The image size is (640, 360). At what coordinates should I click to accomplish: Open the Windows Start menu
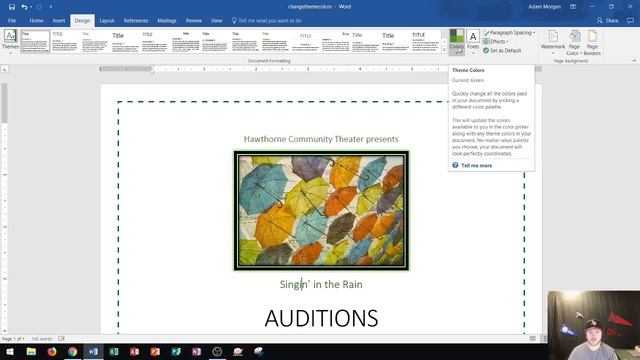10,351
